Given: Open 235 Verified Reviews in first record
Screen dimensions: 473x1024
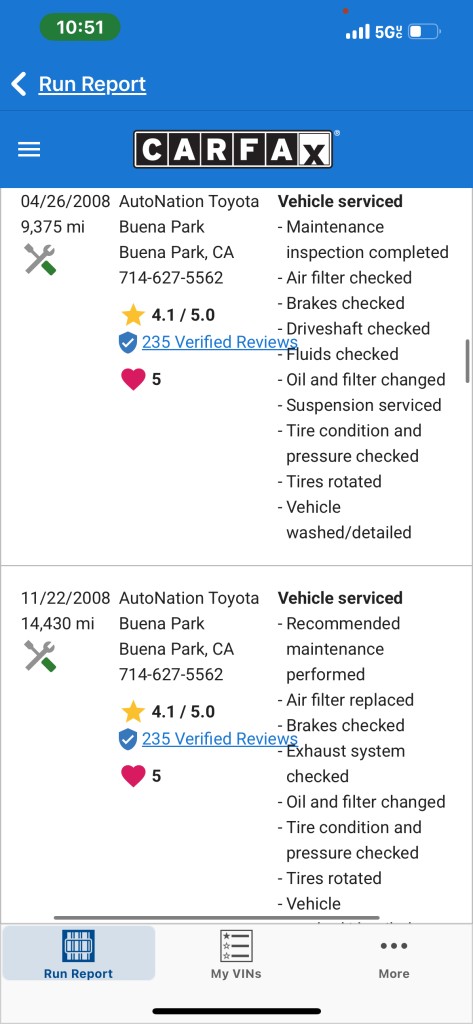Looking at the screenshot, I should coord(220,342).
